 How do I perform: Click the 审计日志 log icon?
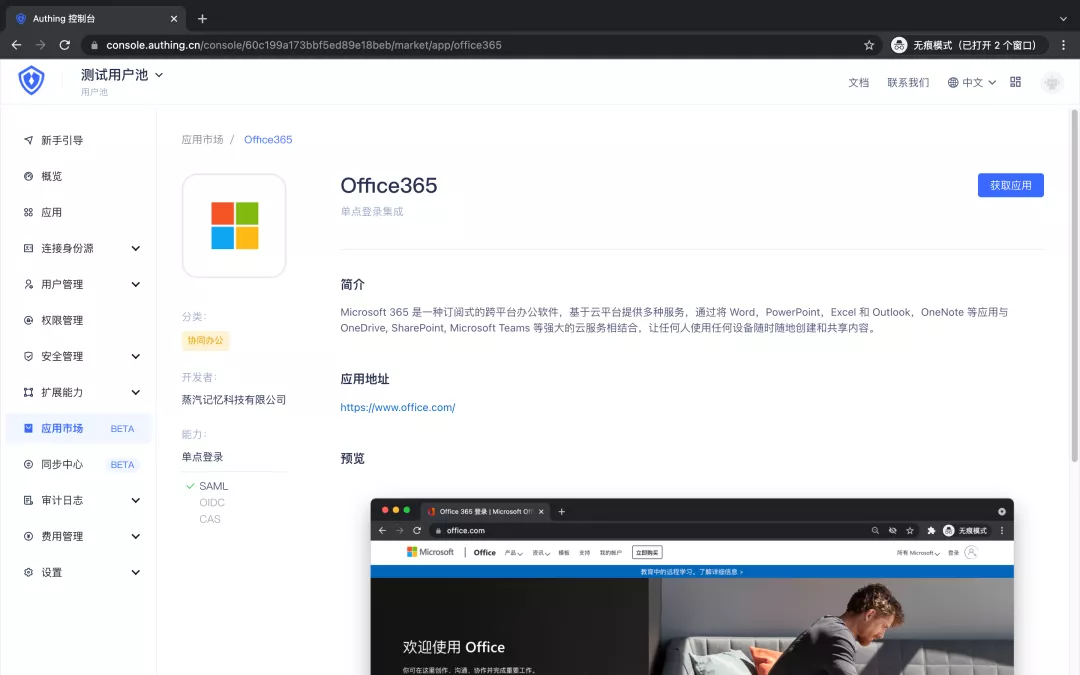(x=28, y=500)
